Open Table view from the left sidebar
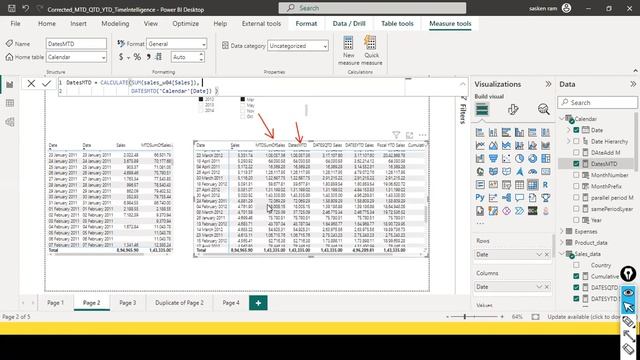 (10, 103)
